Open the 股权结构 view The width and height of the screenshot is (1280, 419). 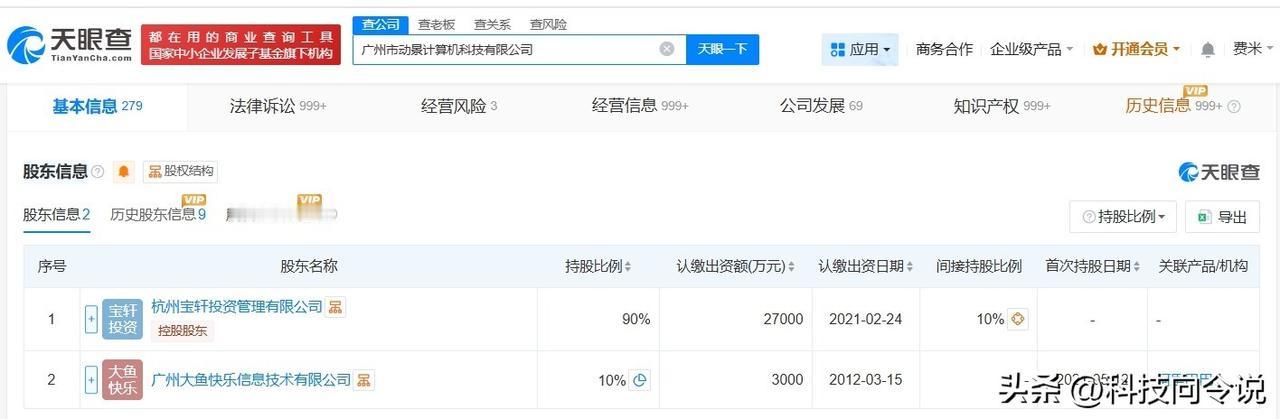click(180, 172)
